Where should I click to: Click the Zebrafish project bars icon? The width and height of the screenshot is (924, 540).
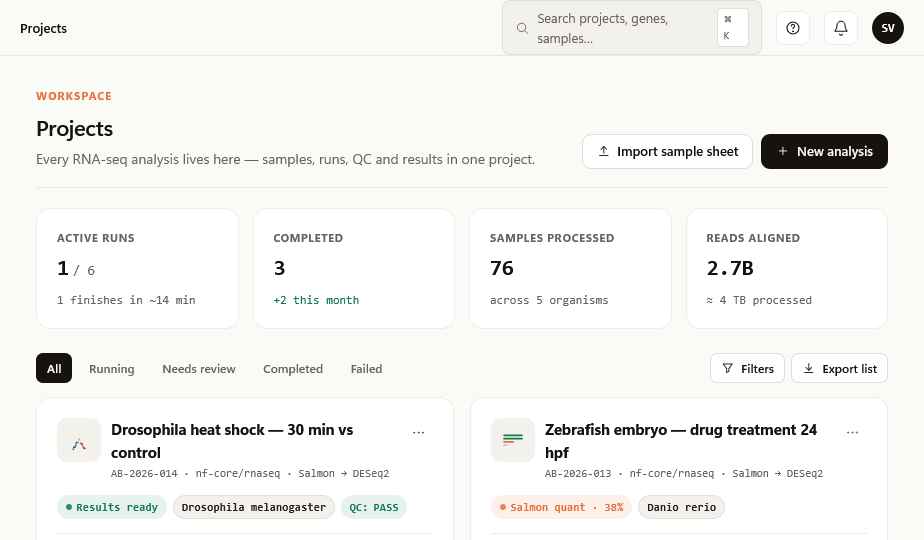point(513,440)
